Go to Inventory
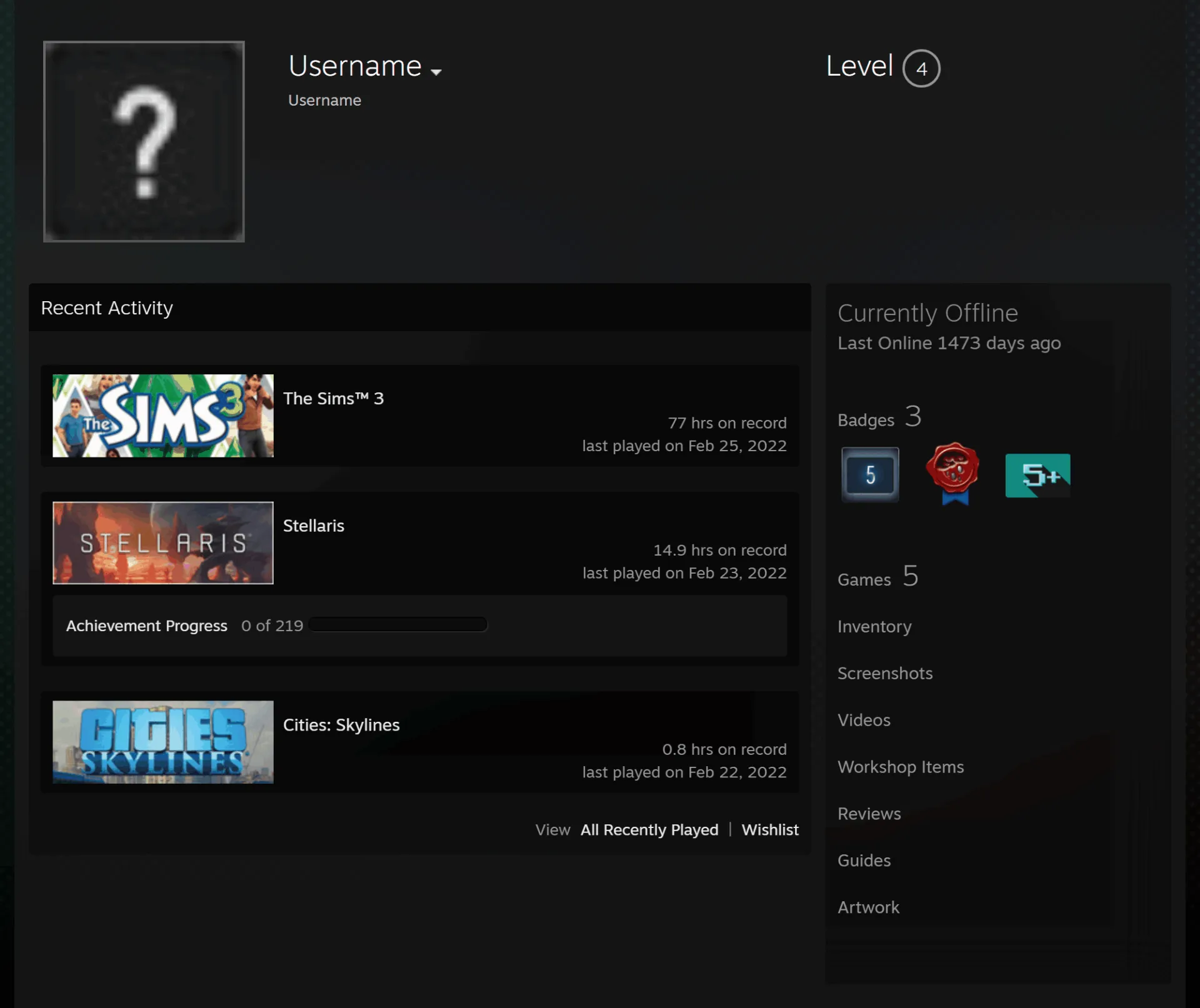Image resolution: width=1200 pixels, height=1008 pixels. click(874, 627)
